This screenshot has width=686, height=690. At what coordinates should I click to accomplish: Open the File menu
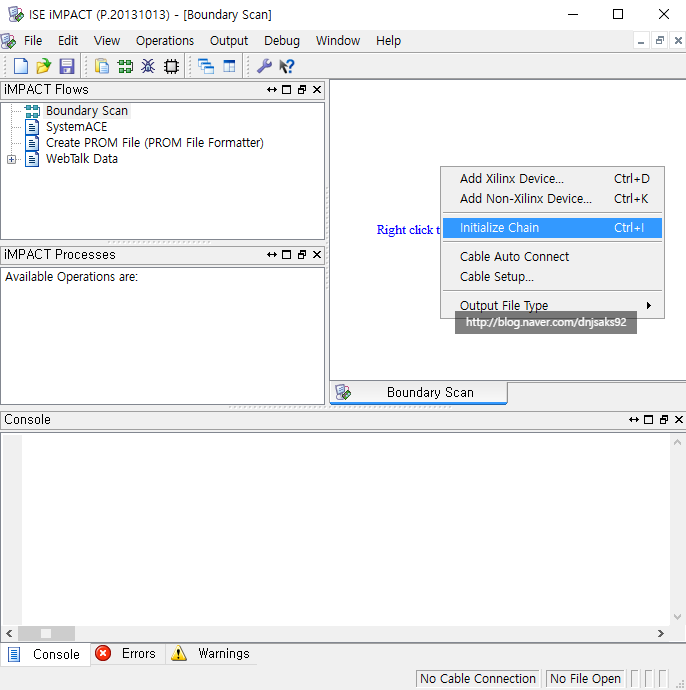coord(33,41)
